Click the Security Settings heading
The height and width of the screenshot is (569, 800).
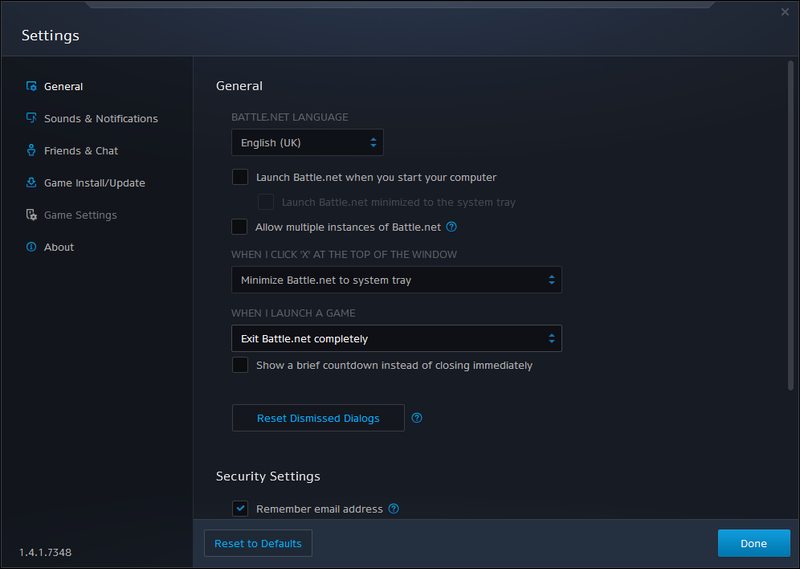tap(268, 476)
